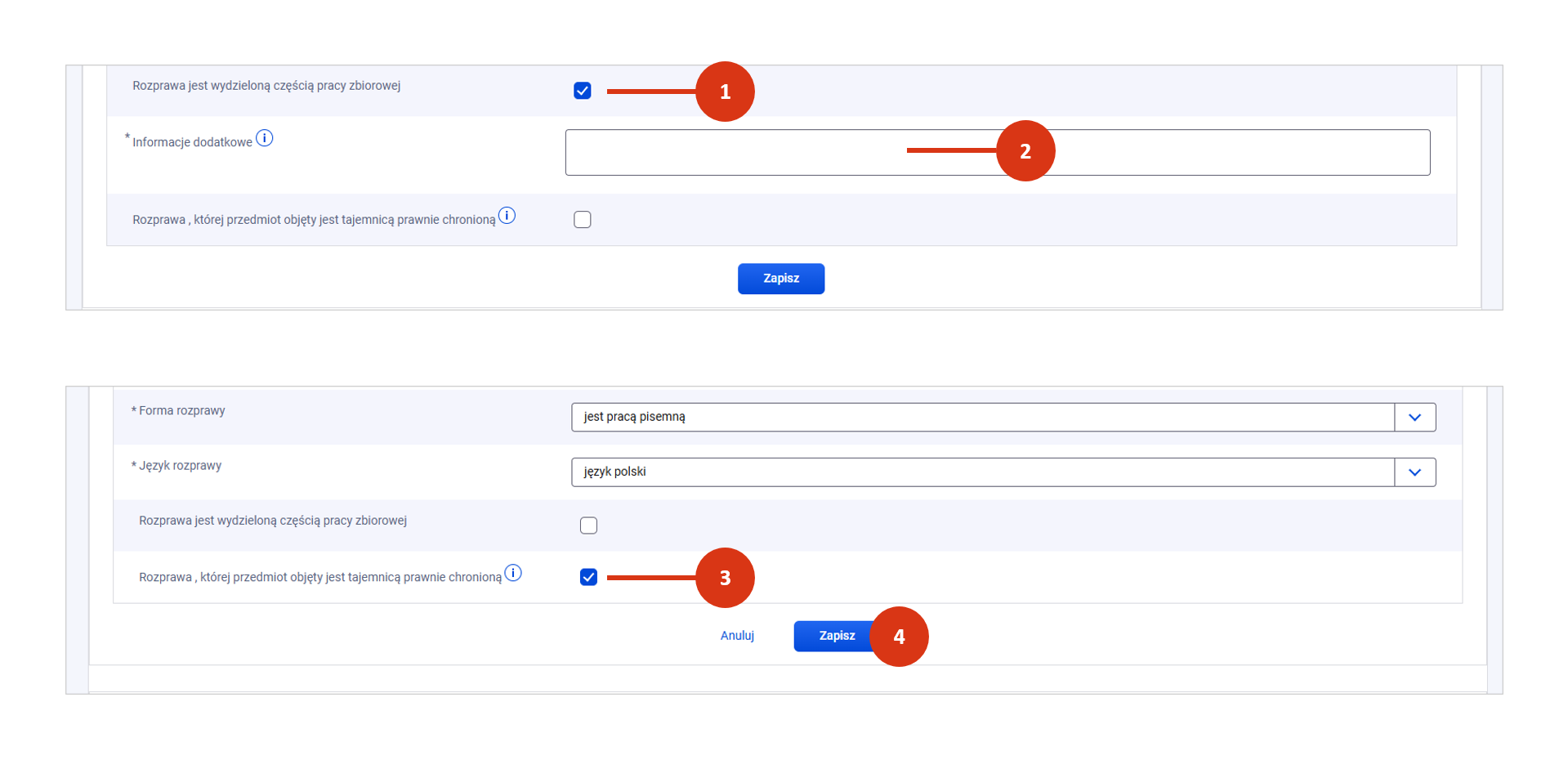Click the red annotation marker numbered 3

click(x=725, y=578)
